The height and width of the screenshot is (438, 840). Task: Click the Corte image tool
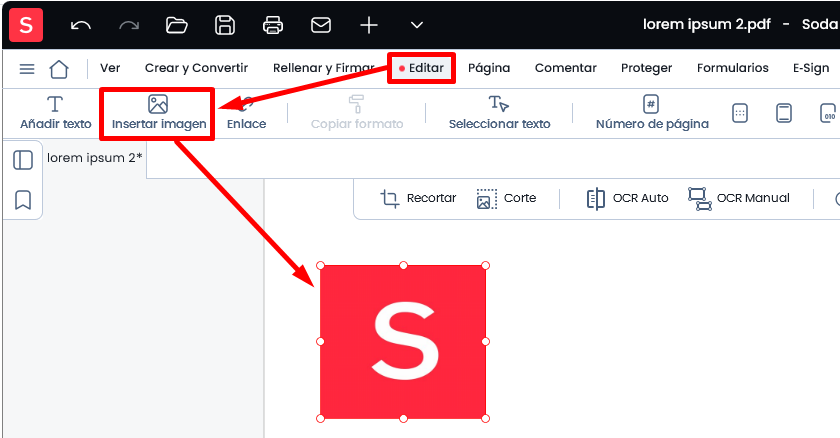(x=506, y=198)
